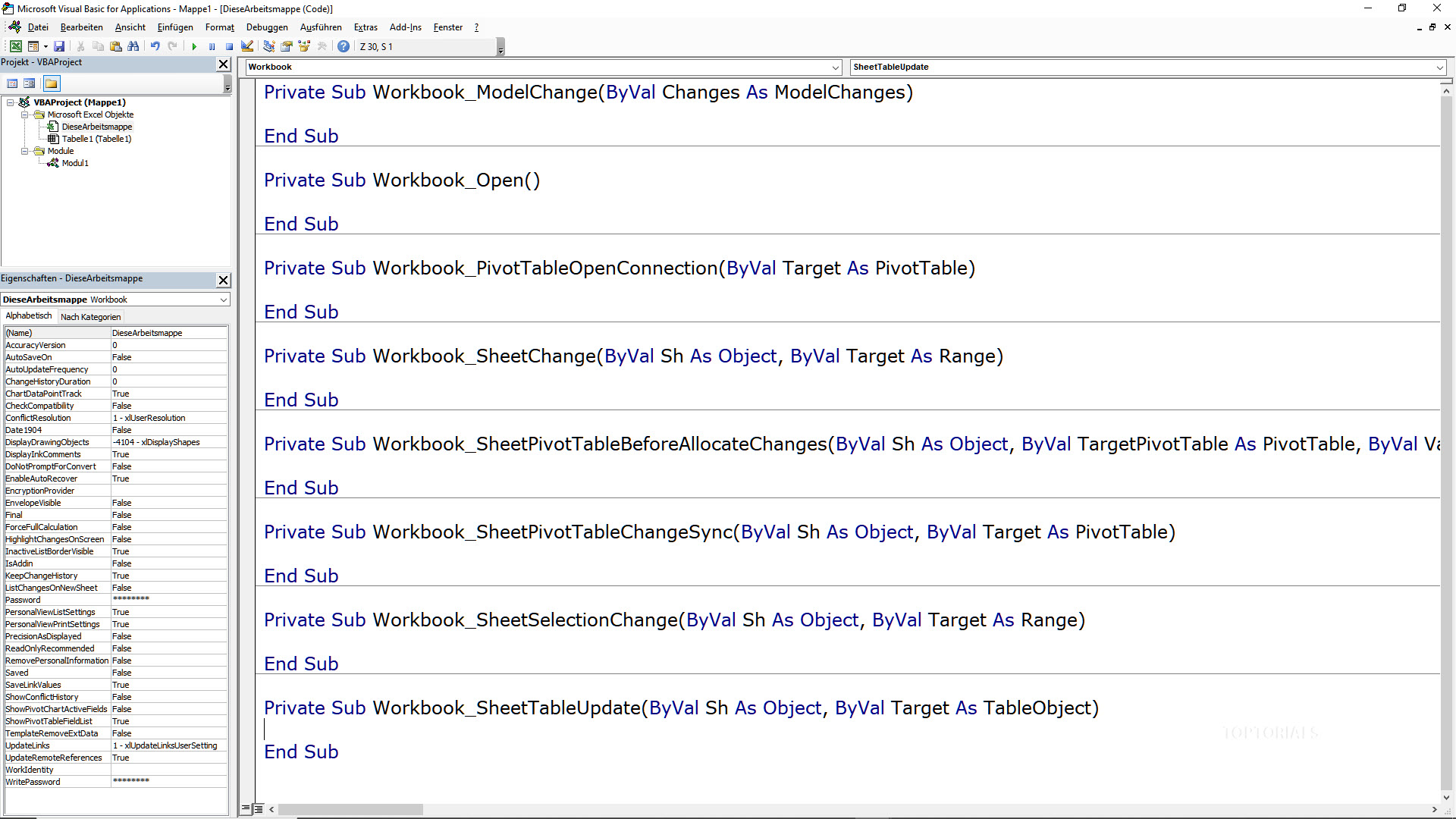Open the Einfügen menu

[x=175, y=27]
